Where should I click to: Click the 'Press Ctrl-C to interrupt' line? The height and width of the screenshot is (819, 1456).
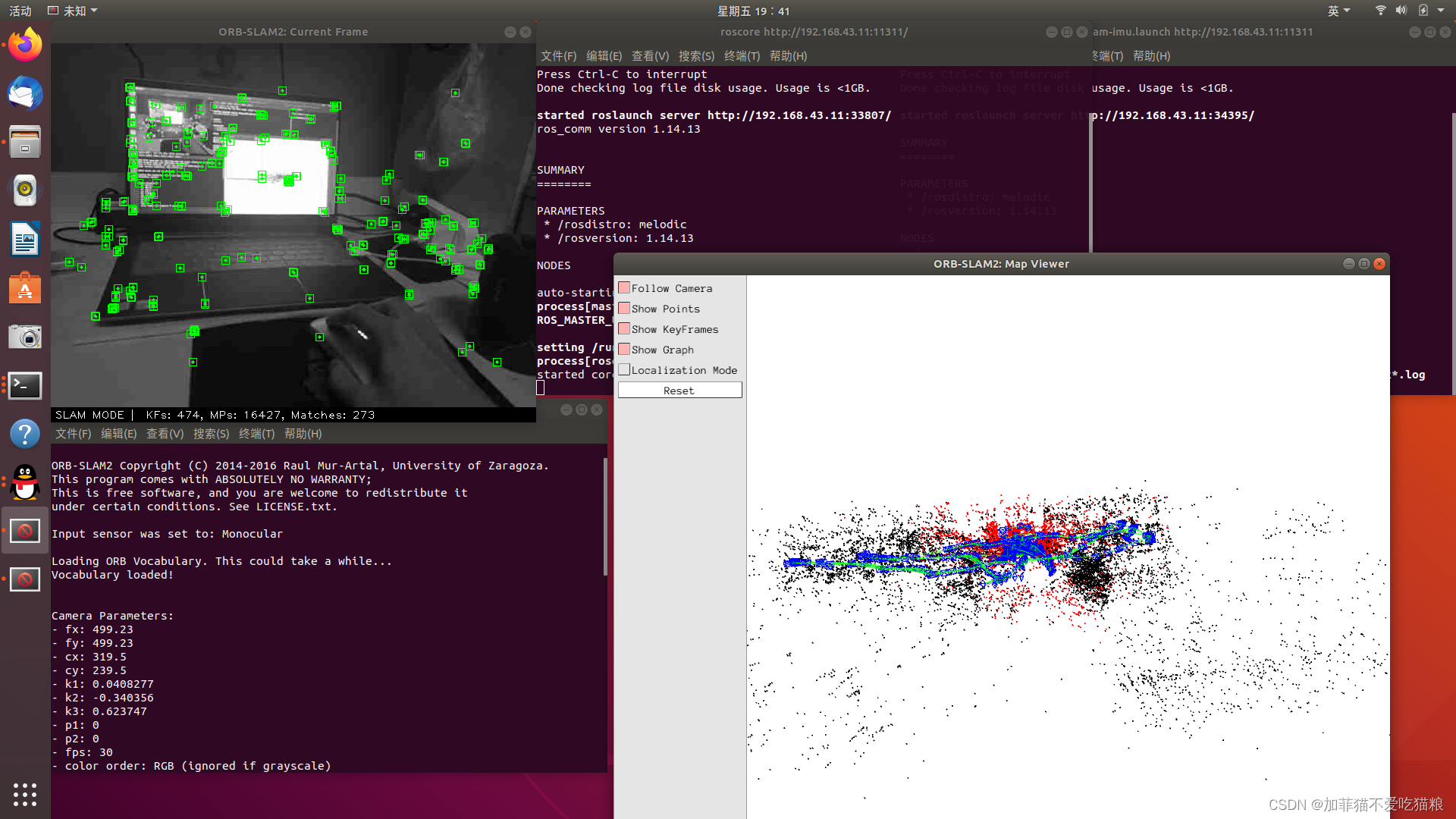(622, 74)
